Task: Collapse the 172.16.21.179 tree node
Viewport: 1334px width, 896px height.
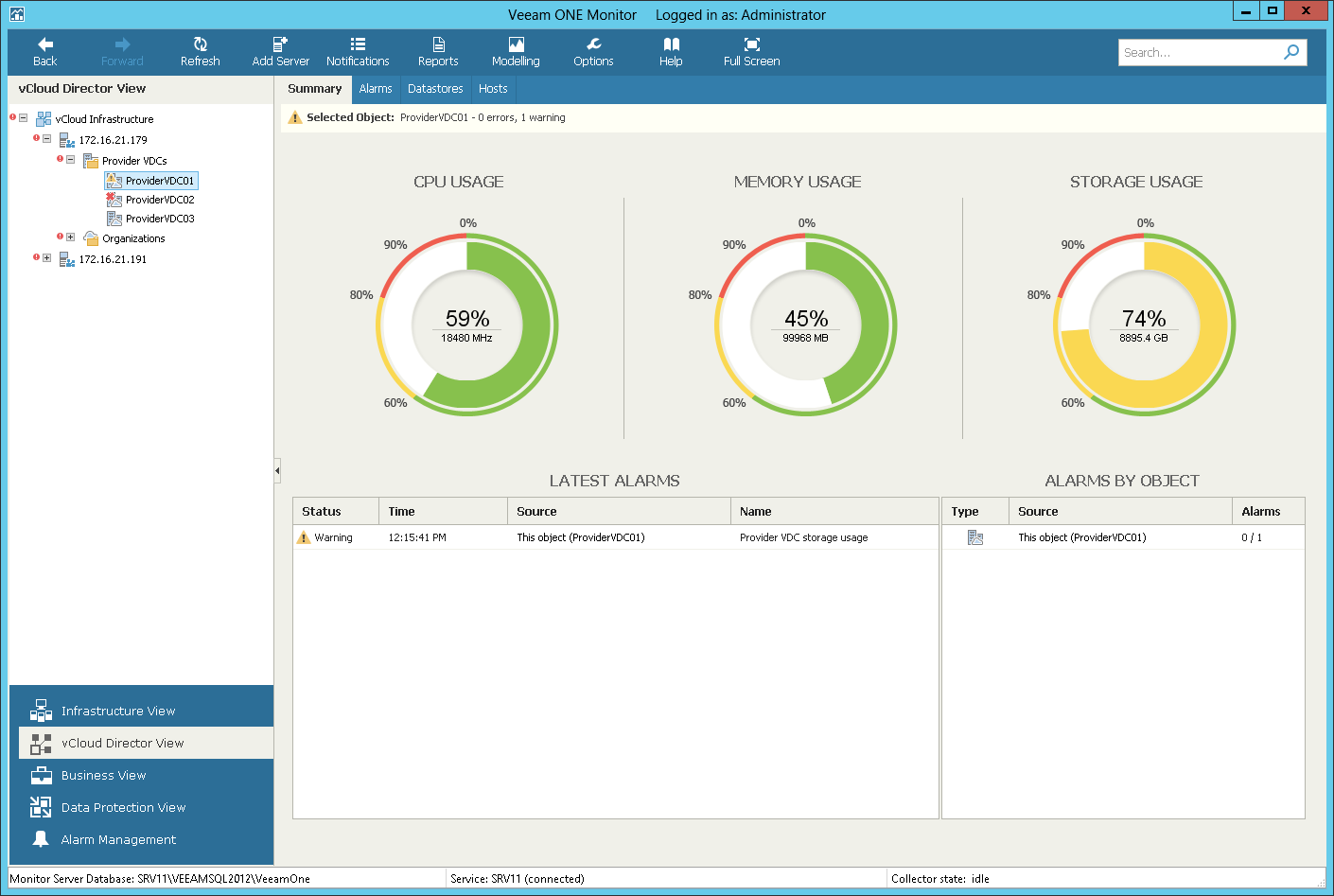Action: 46,139
